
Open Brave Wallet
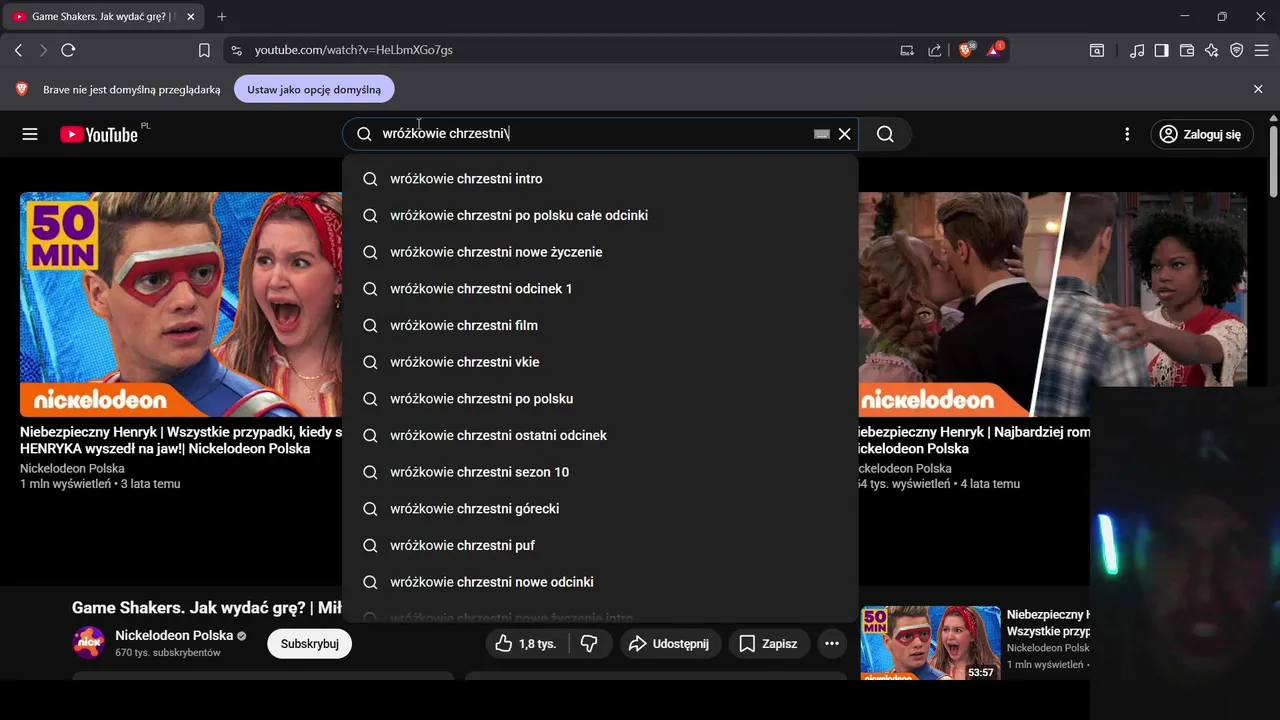[x=1187, y=50]
